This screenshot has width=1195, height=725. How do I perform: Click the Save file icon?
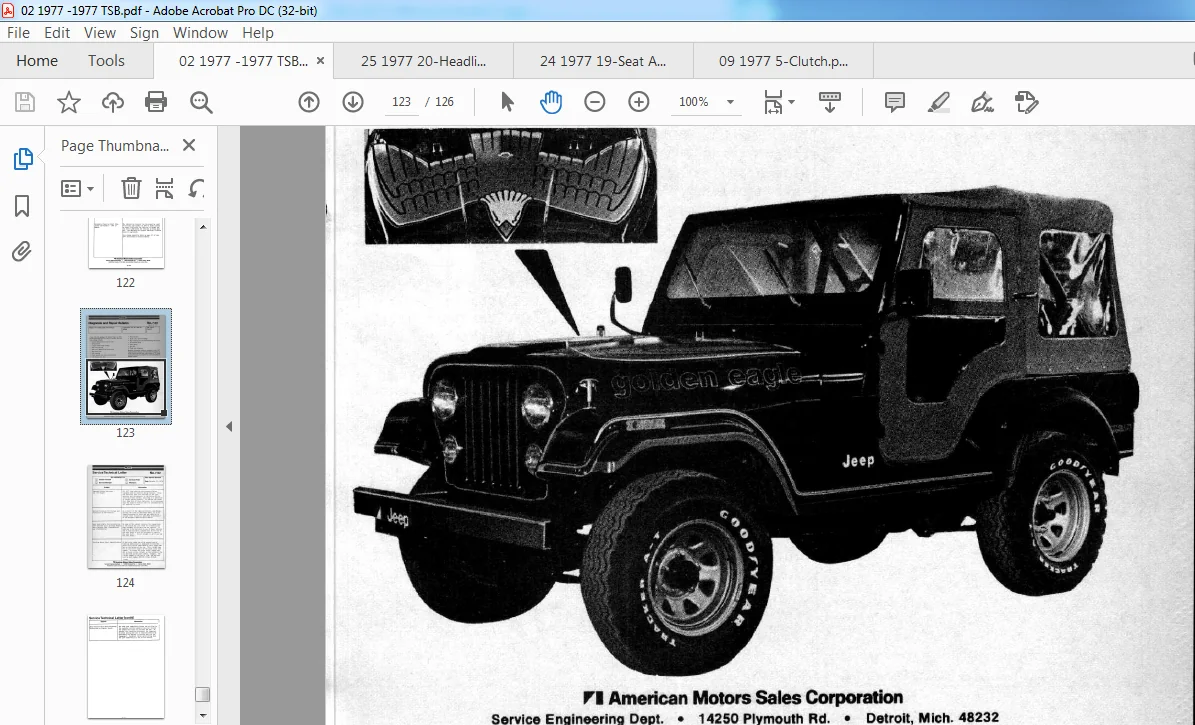point(25,102)
